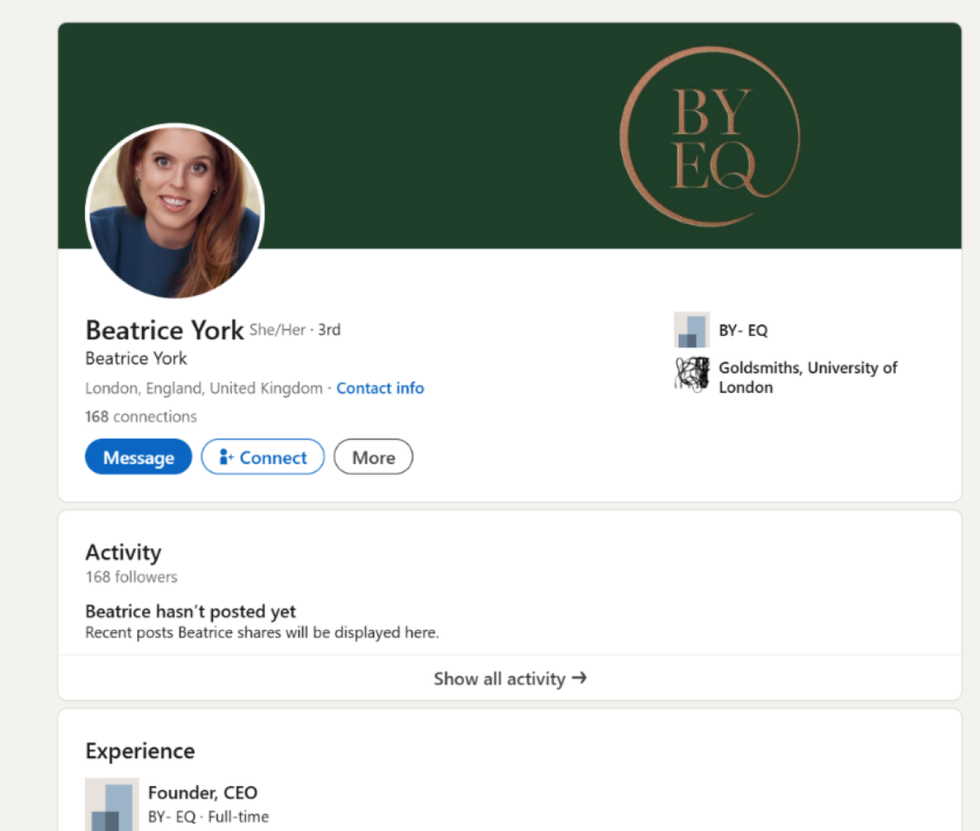Image resolution: width=980 pixels, height=831 pixels.
Task: Click the arrow icon beside Show all activity
Action: coord(579,678)
